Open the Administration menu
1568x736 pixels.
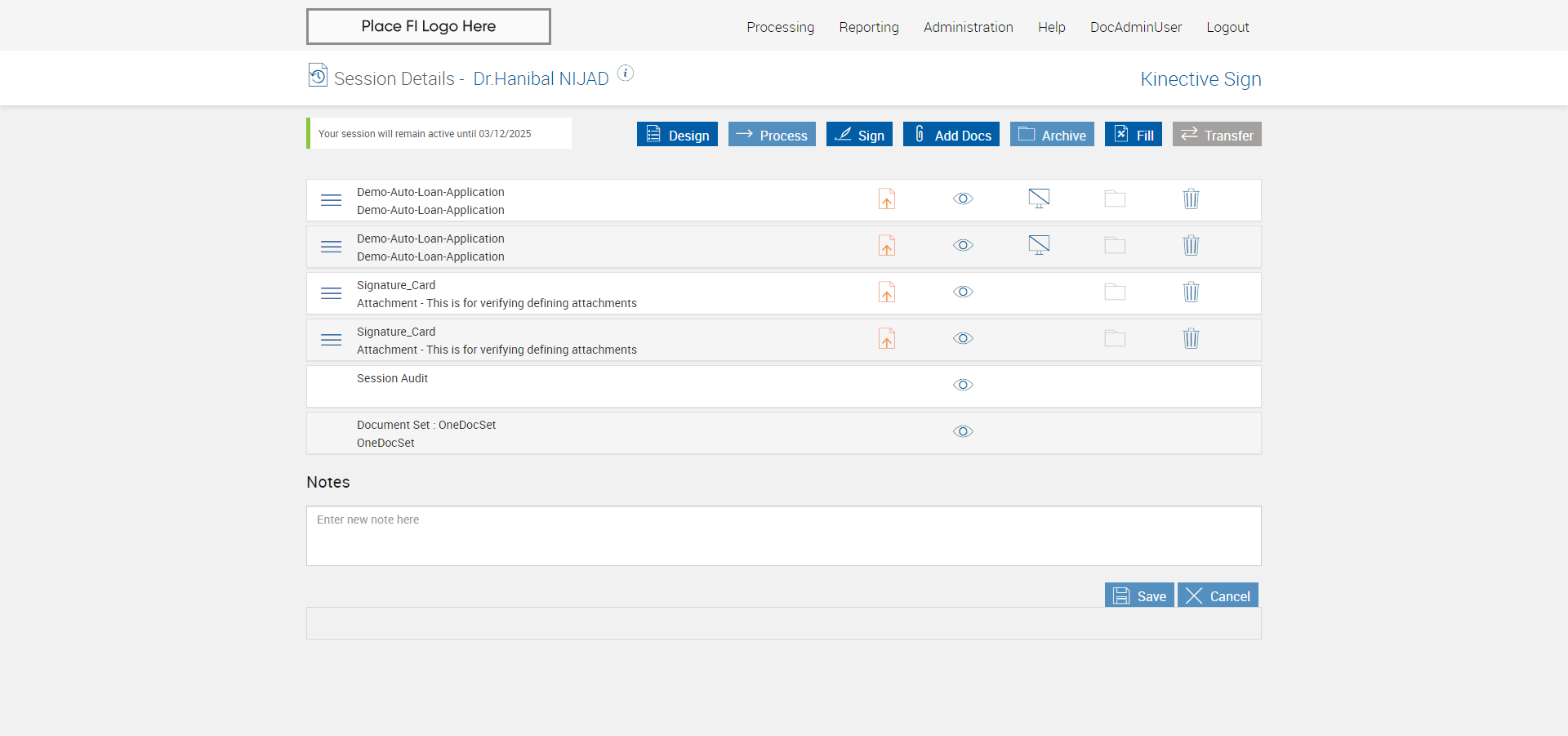coord(968,27)
